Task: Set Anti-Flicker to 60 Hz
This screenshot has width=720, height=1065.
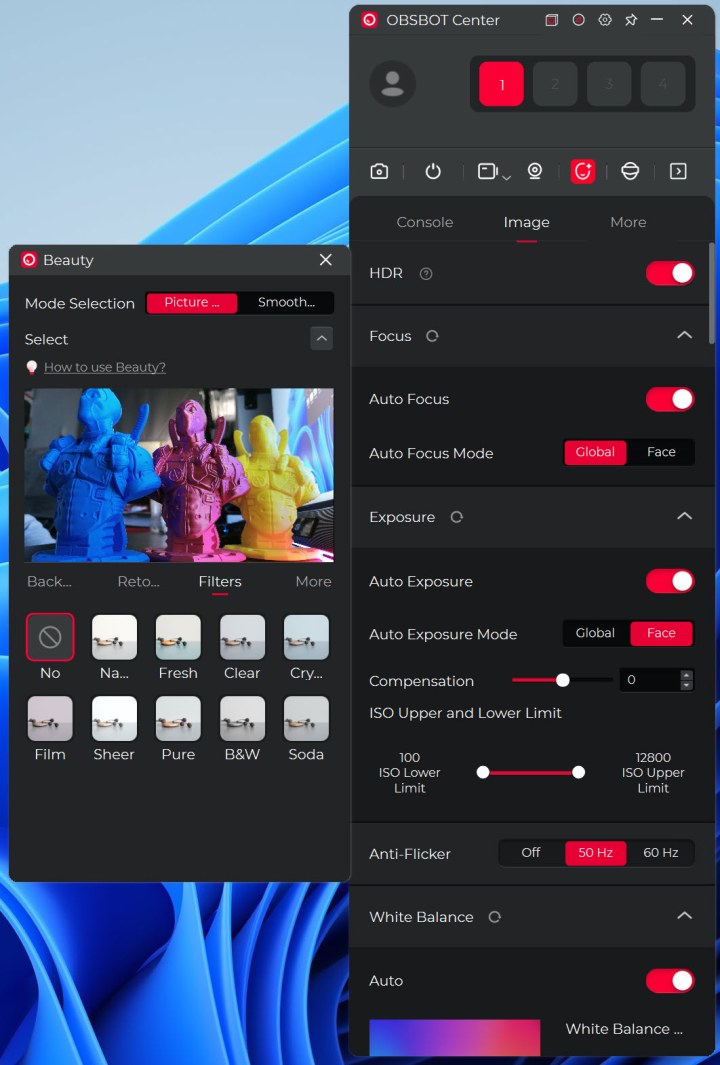Action: pyautogui.click(x=660, y=853)
